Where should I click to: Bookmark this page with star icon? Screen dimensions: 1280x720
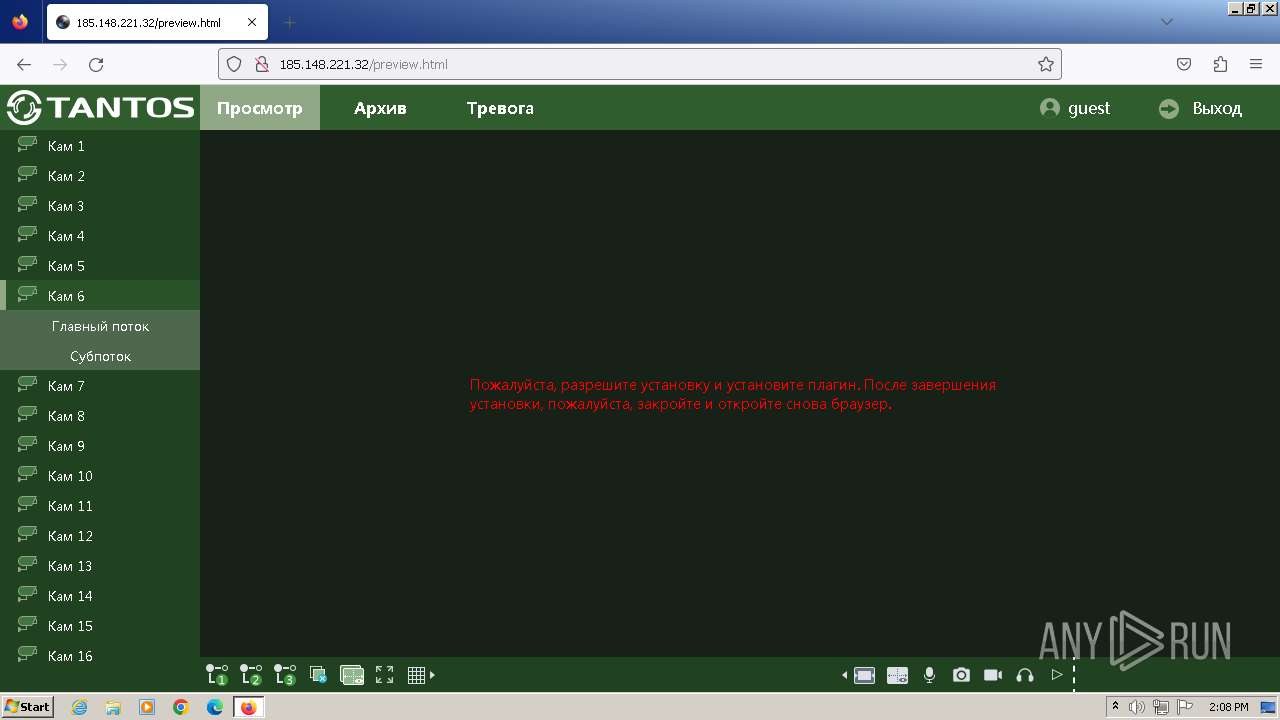pos(1046,64)
